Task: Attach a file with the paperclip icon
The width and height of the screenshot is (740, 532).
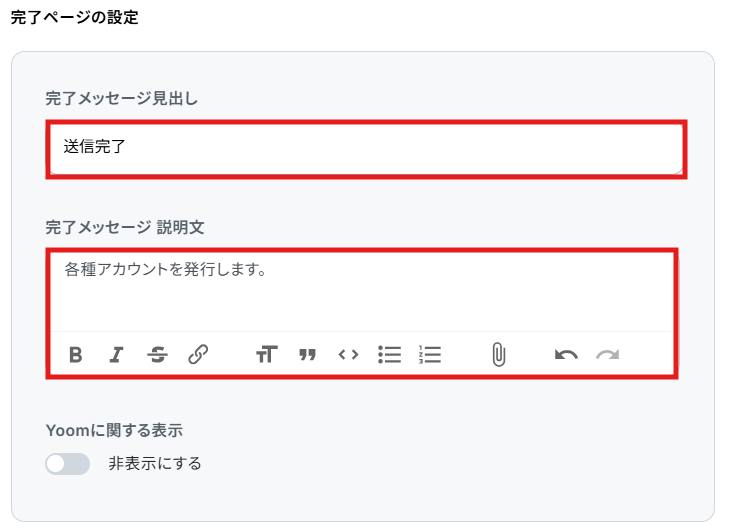Action: (x=498, y=355)
